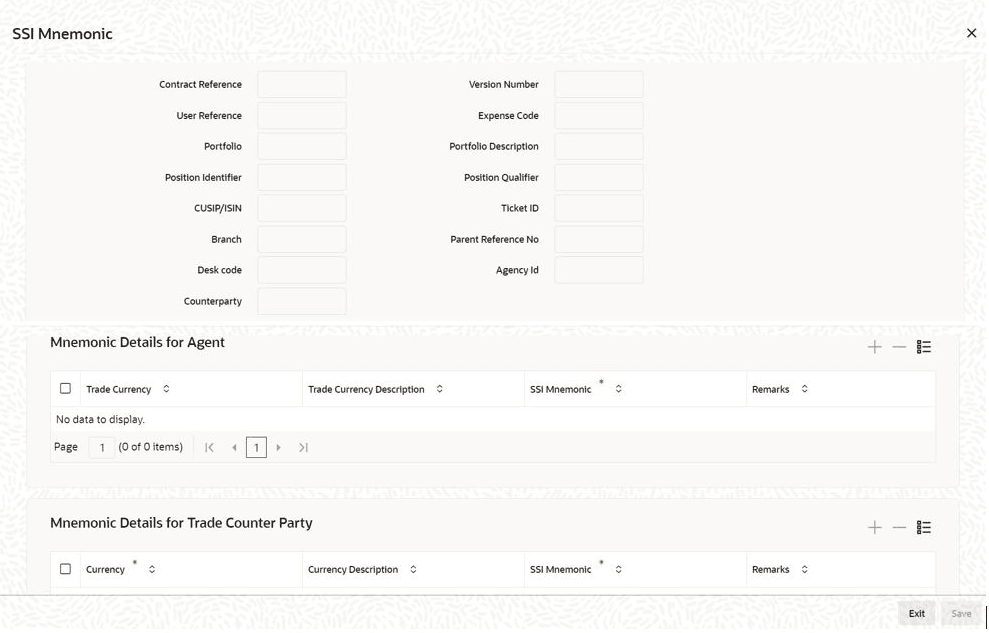This screenshot has width=989, height=633.
Task: Click 'Mnemonic Details for Agent' heading
Action: pyautogui.click(x=138, y=342)
